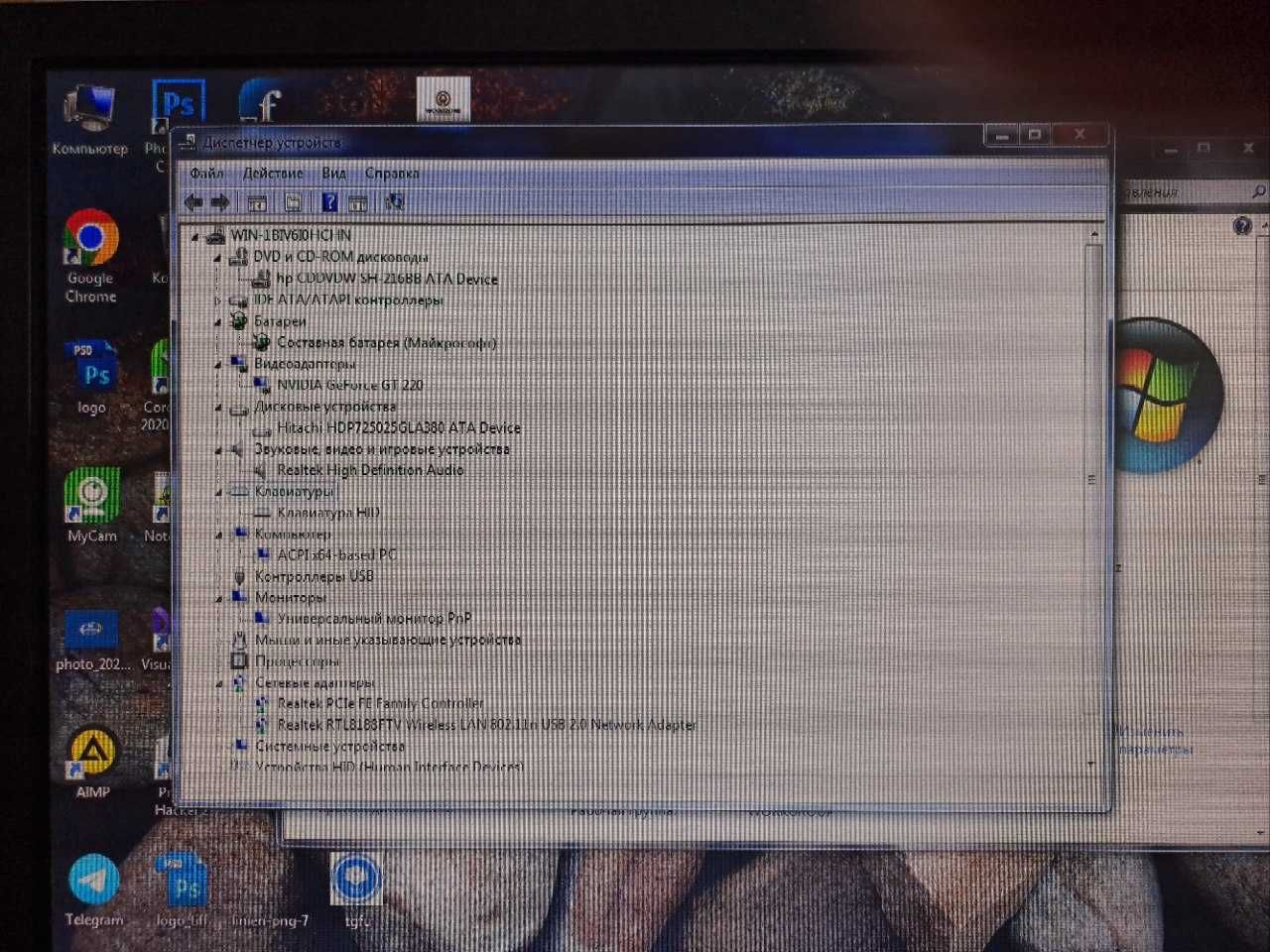1270x952 pixels.
Task: Open the Файл menu
Action: (x=207, y=173)
